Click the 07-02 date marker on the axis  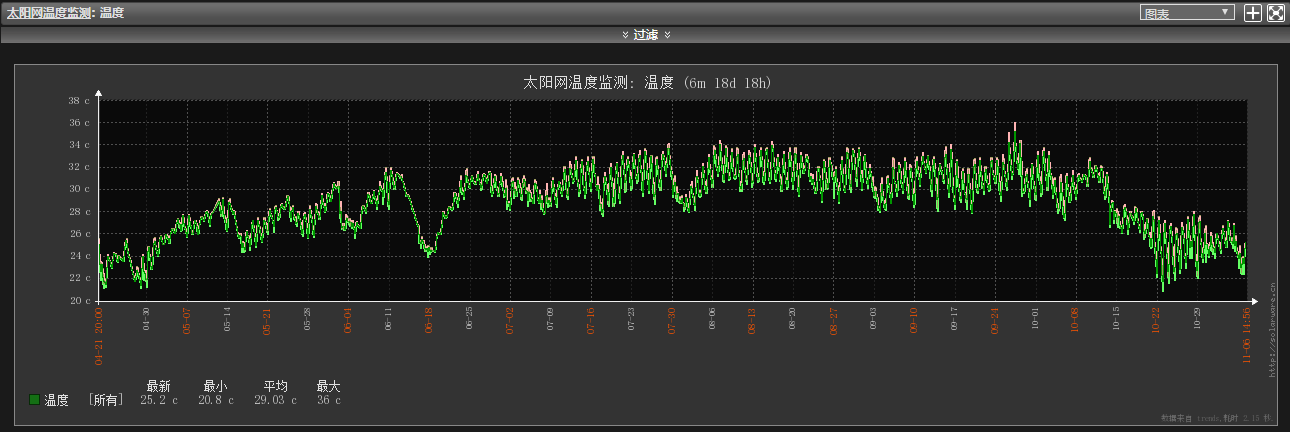[x=510, y=320]
